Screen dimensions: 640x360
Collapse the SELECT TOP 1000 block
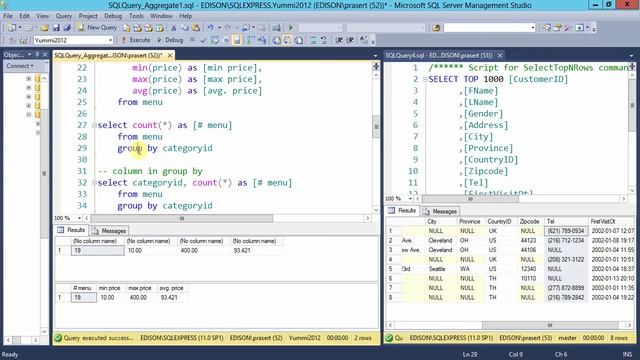click(425, 80)
